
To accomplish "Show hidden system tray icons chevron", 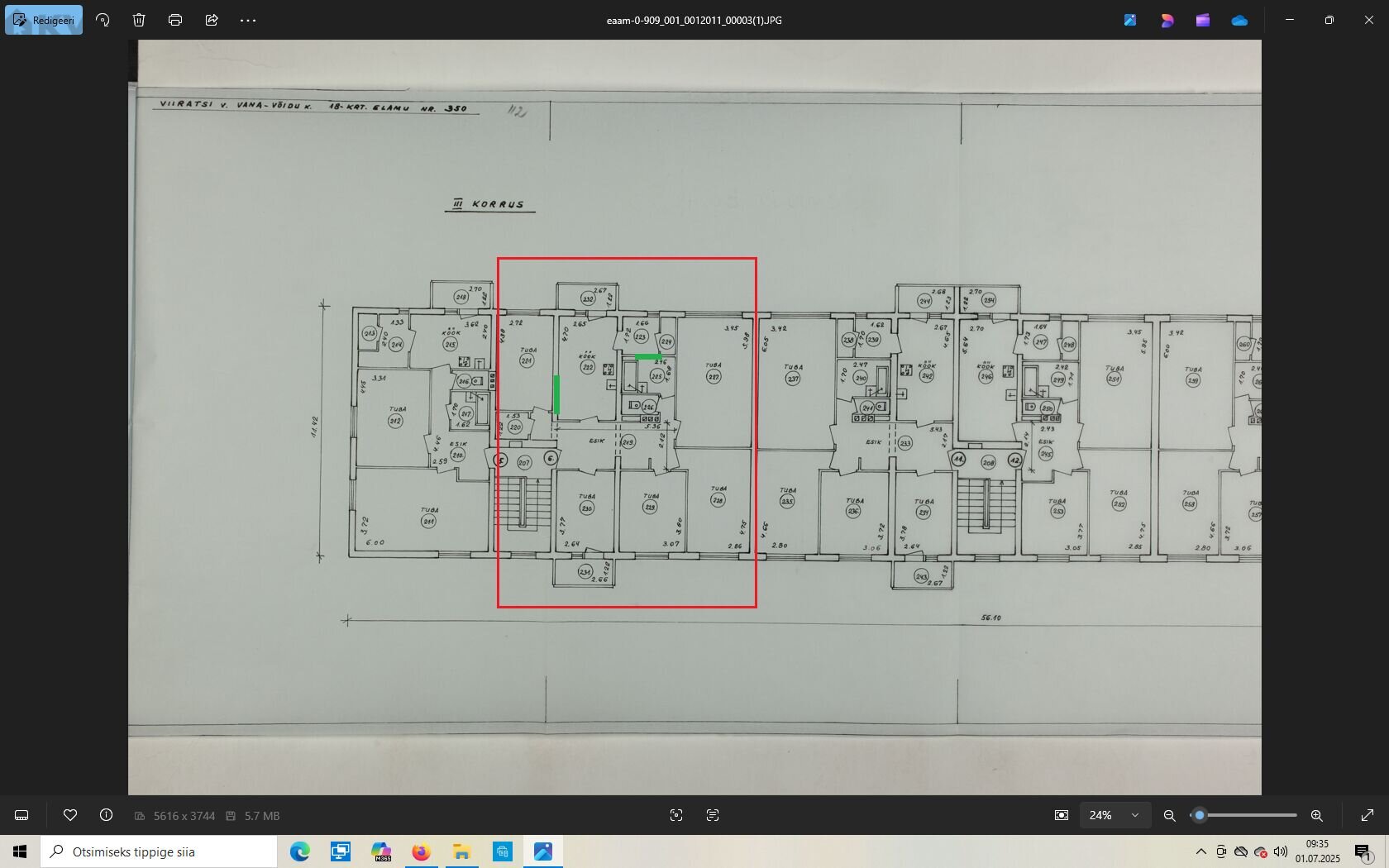I will click(1200, 851).
